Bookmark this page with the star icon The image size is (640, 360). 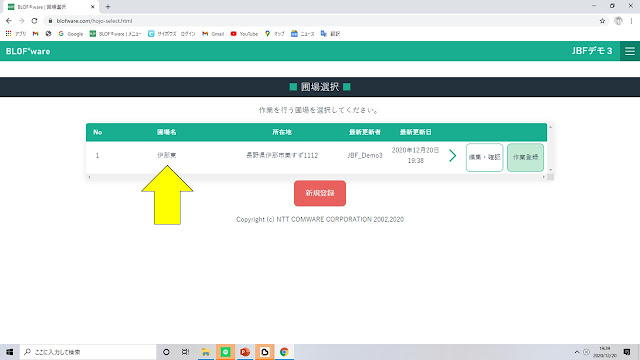(602, 21)
